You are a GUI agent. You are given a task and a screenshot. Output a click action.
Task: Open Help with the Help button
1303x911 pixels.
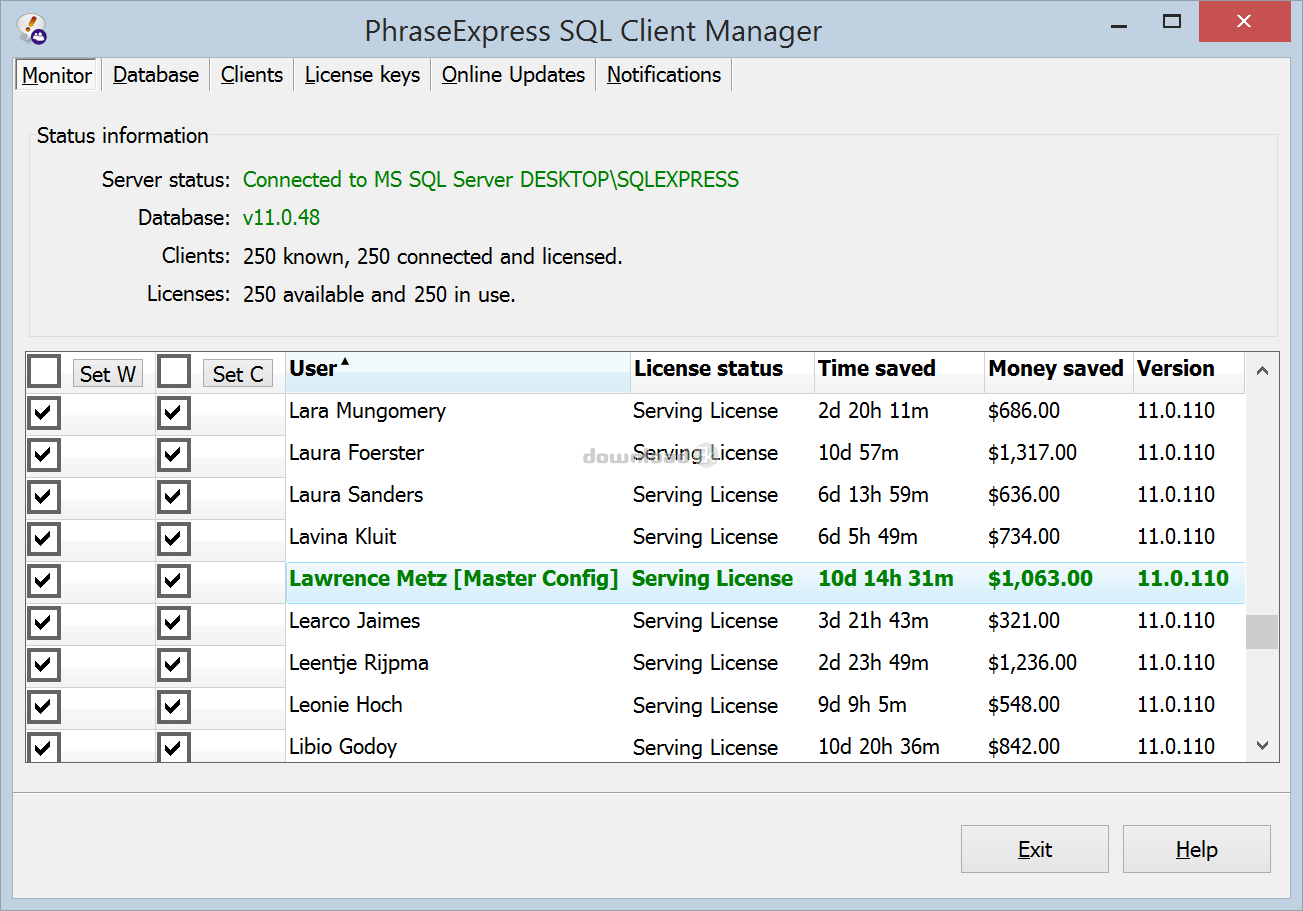pos(1197,849)
